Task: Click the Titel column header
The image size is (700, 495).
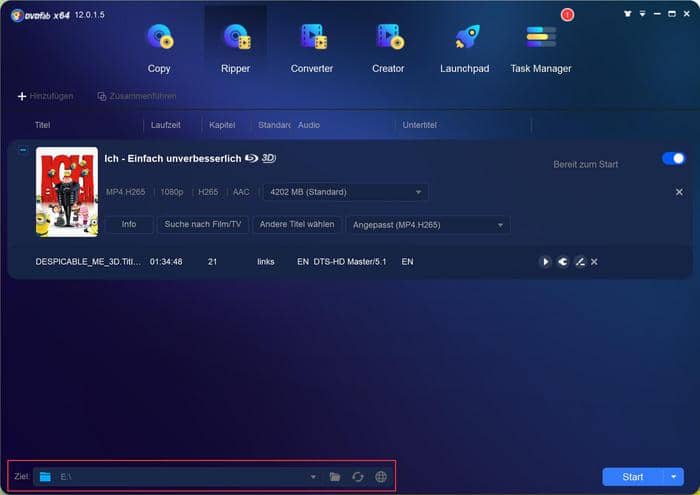Action: (x=42, y=125)
